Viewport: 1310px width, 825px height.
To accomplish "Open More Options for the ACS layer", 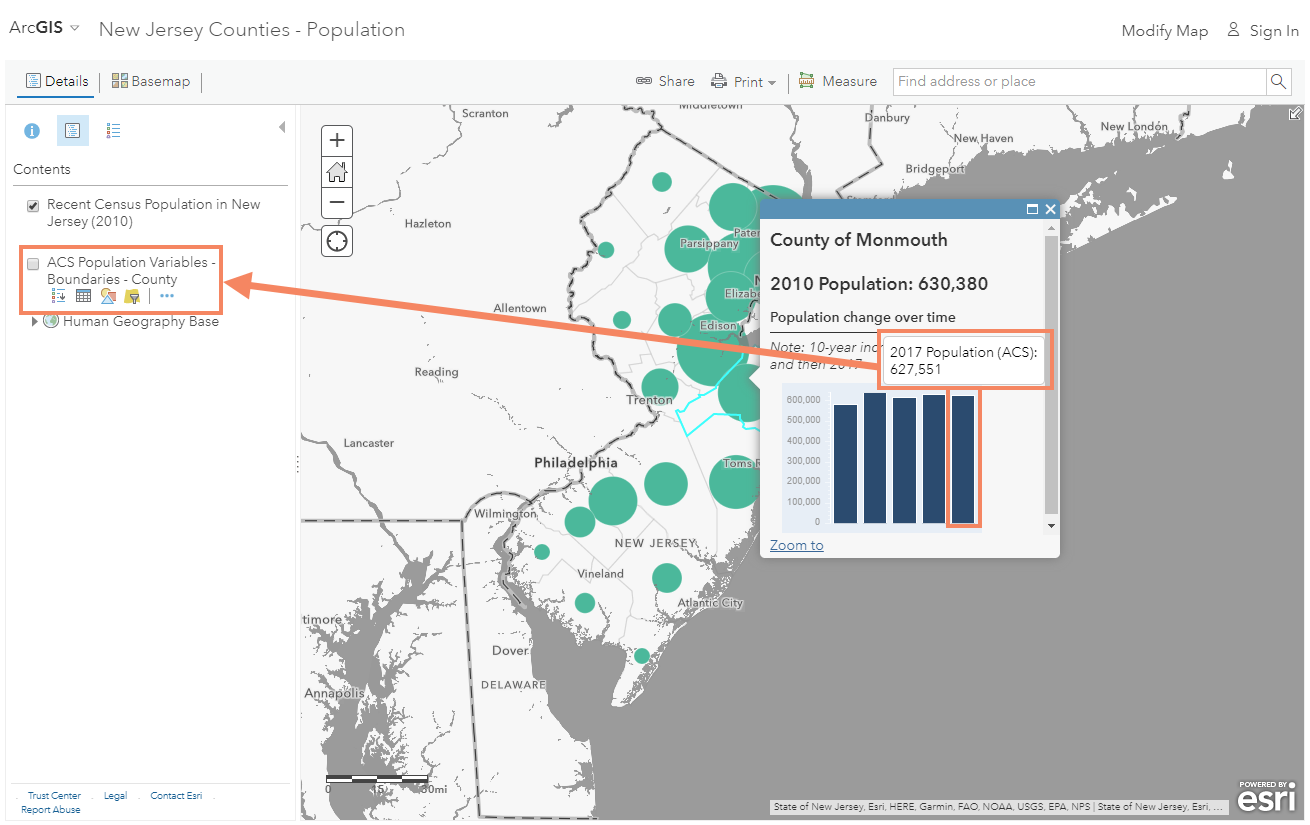I will pyautogui.click(x=166, y=296).
